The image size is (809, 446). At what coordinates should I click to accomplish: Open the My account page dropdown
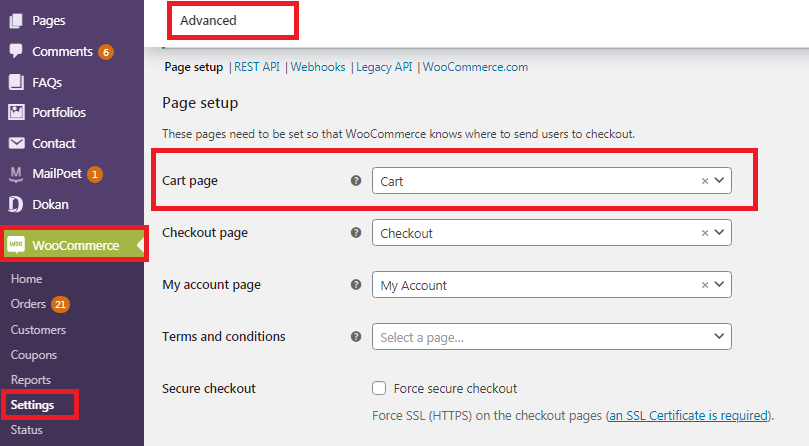click(x=552, y=284)
